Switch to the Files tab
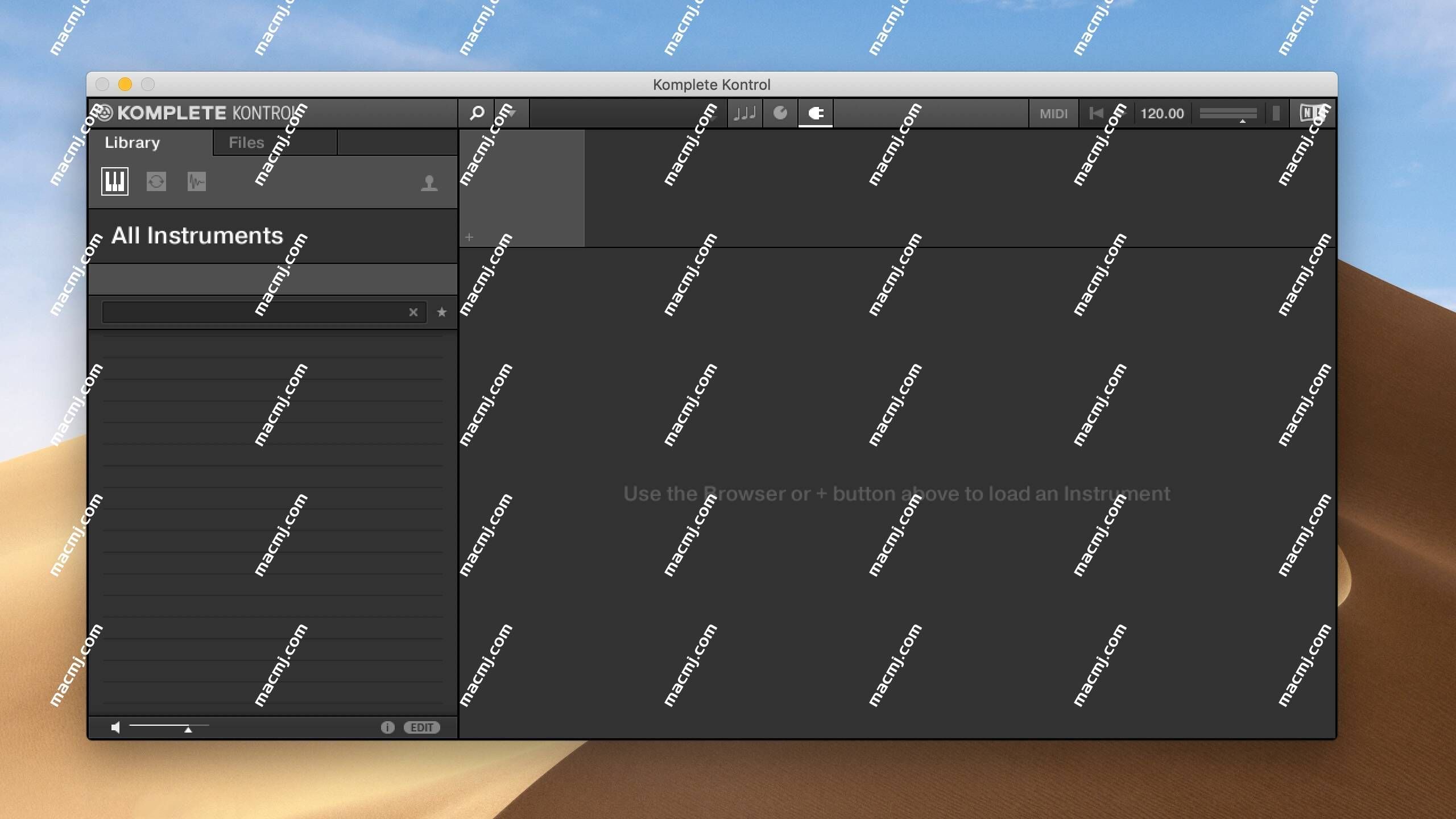The image size is (1456, 819). [245, 142]
